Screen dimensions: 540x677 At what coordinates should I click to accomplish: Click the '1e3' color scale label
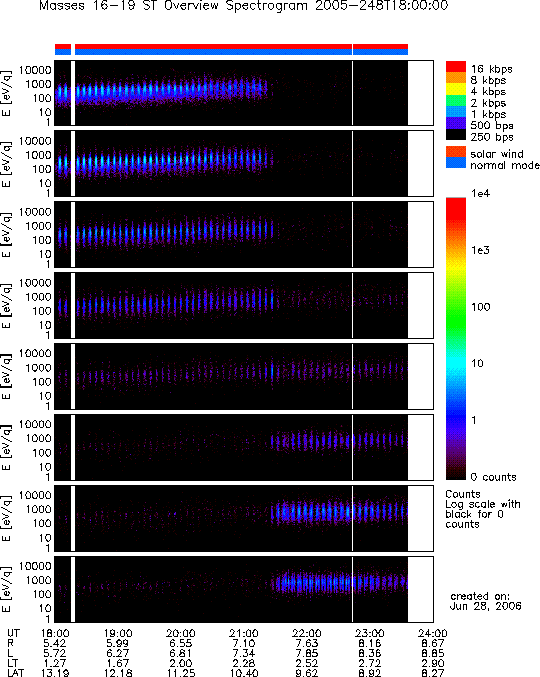point(480,250)
